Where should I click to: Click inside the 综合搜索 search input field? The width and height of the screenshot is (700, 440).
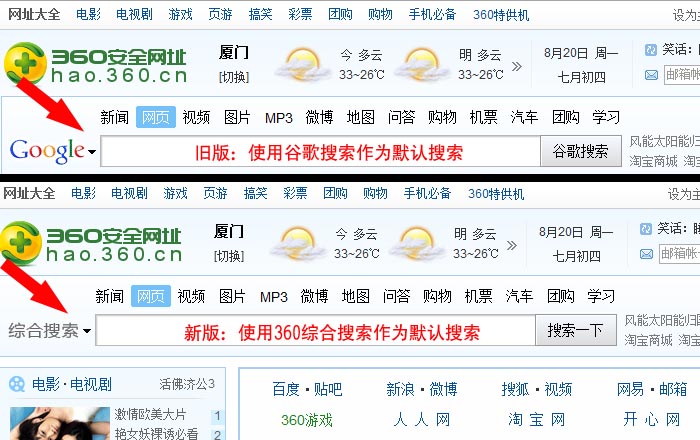coord(316,331)
